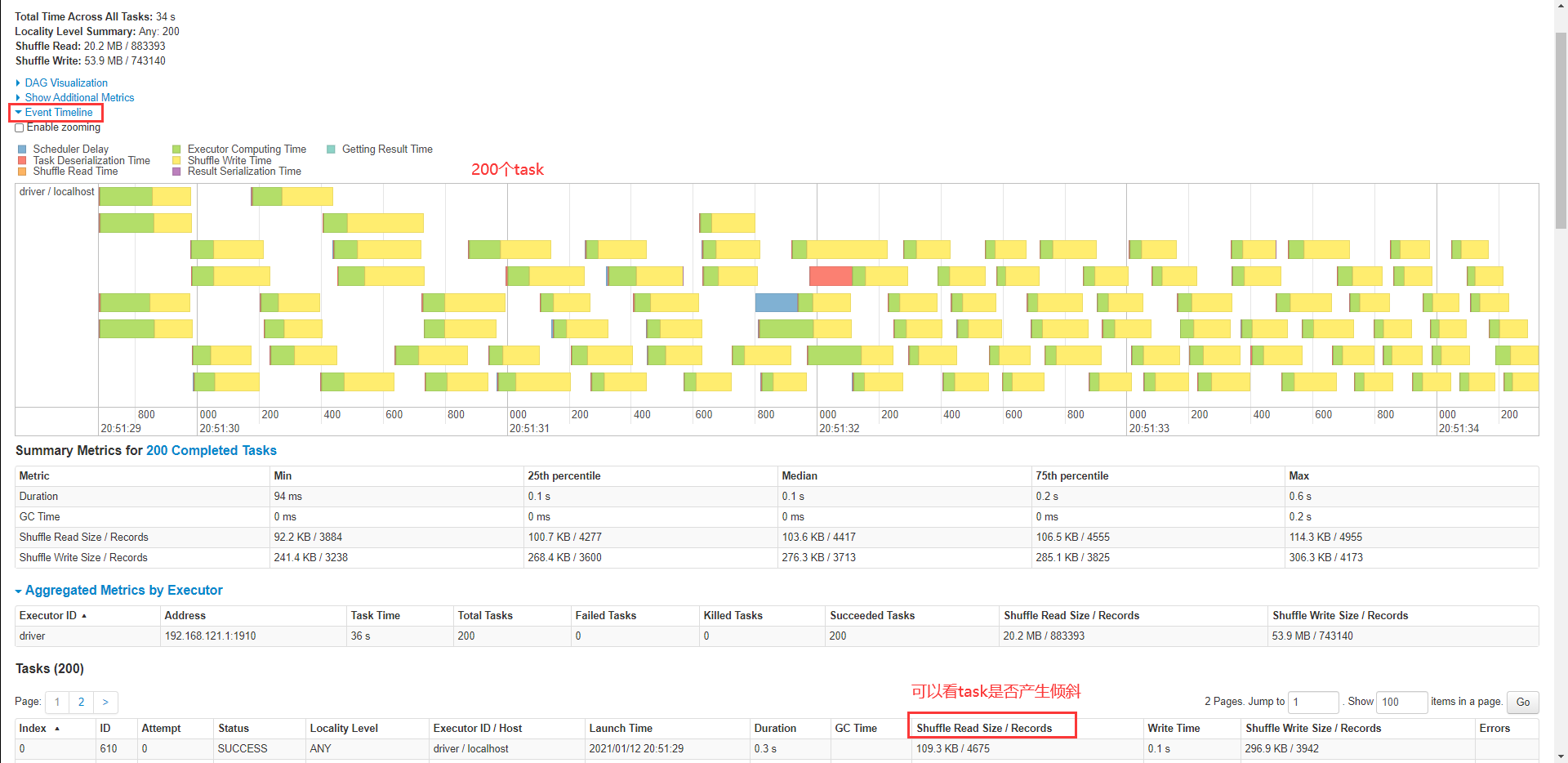Go to next tasks page arrow
Image resolution: width=1568 pixels, height=763 pixels.
[105, 702]
